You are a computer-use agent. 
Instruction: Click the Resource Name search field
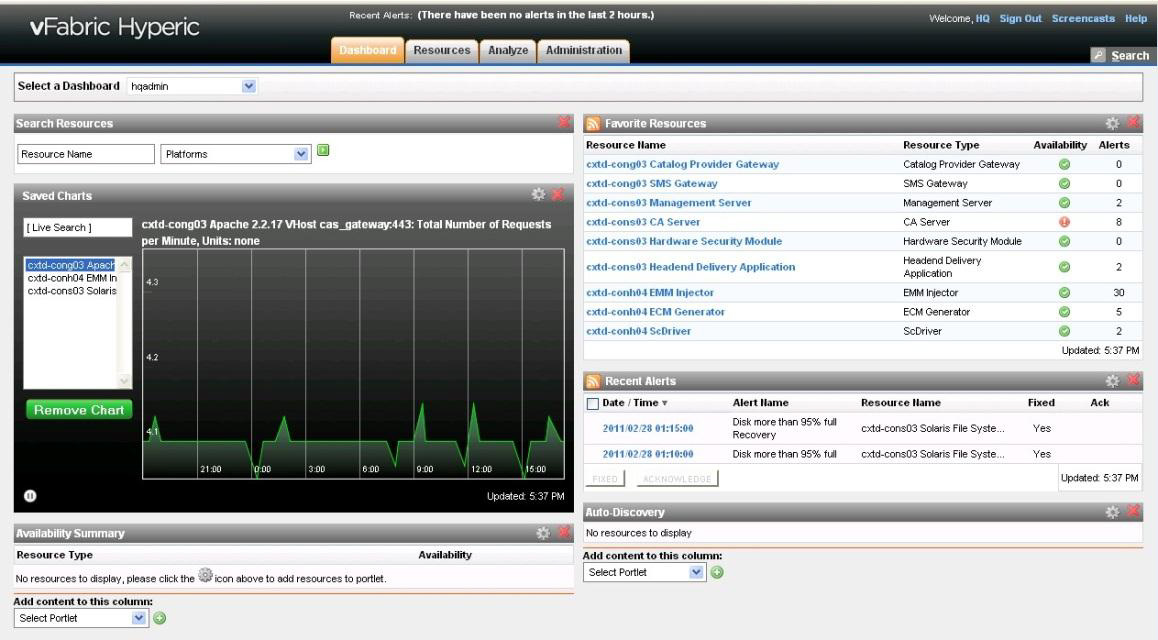[x=84, y=154]
